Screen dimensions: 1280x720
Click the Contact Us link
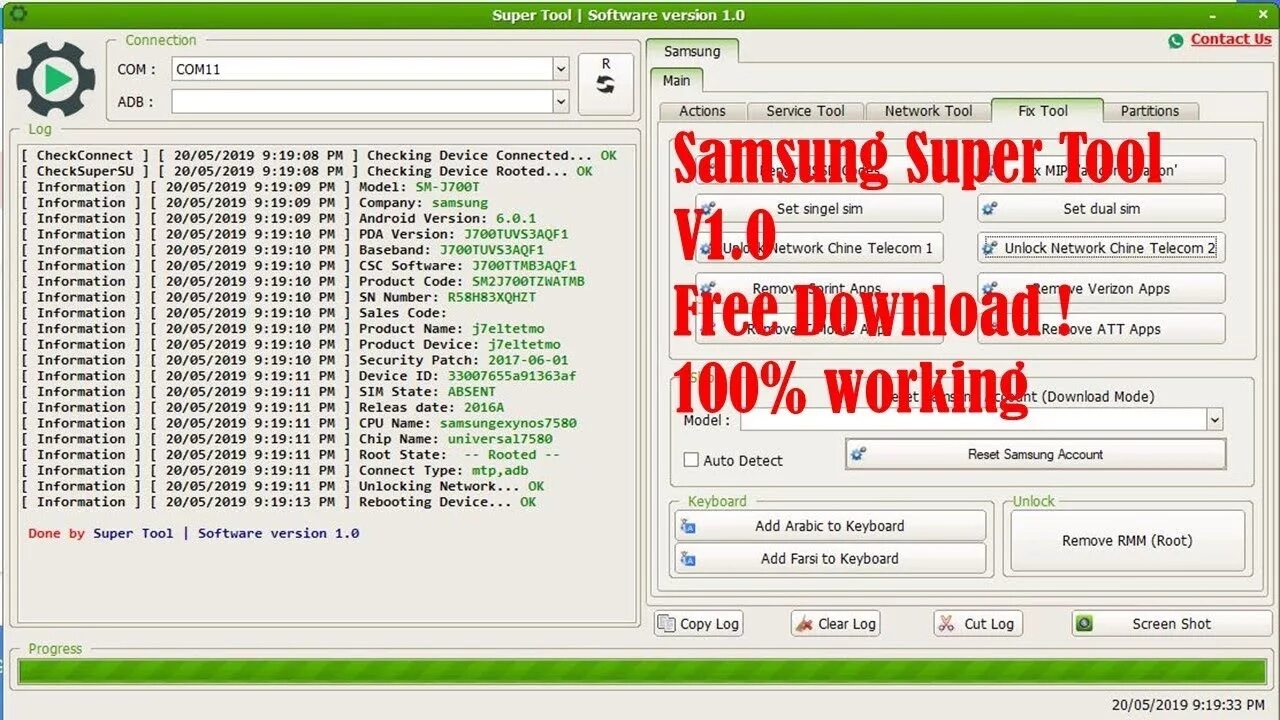click(x=1231, y=39)
